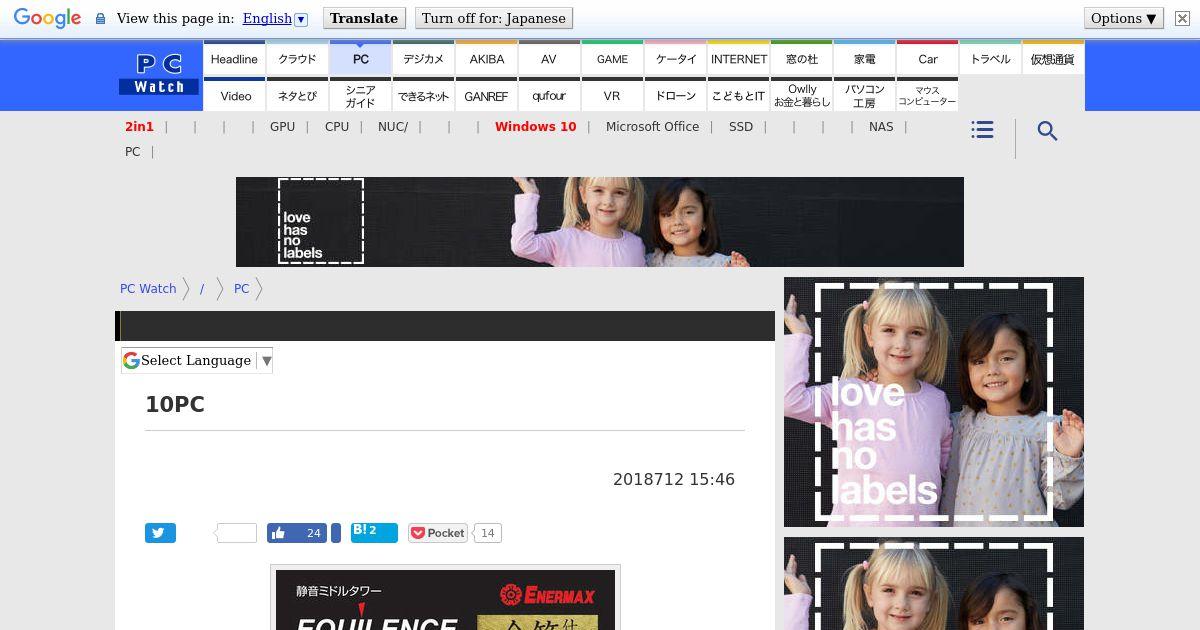1200x630 pixels.
Task: Open the シニアガイド tab
Action: [360, 95]
